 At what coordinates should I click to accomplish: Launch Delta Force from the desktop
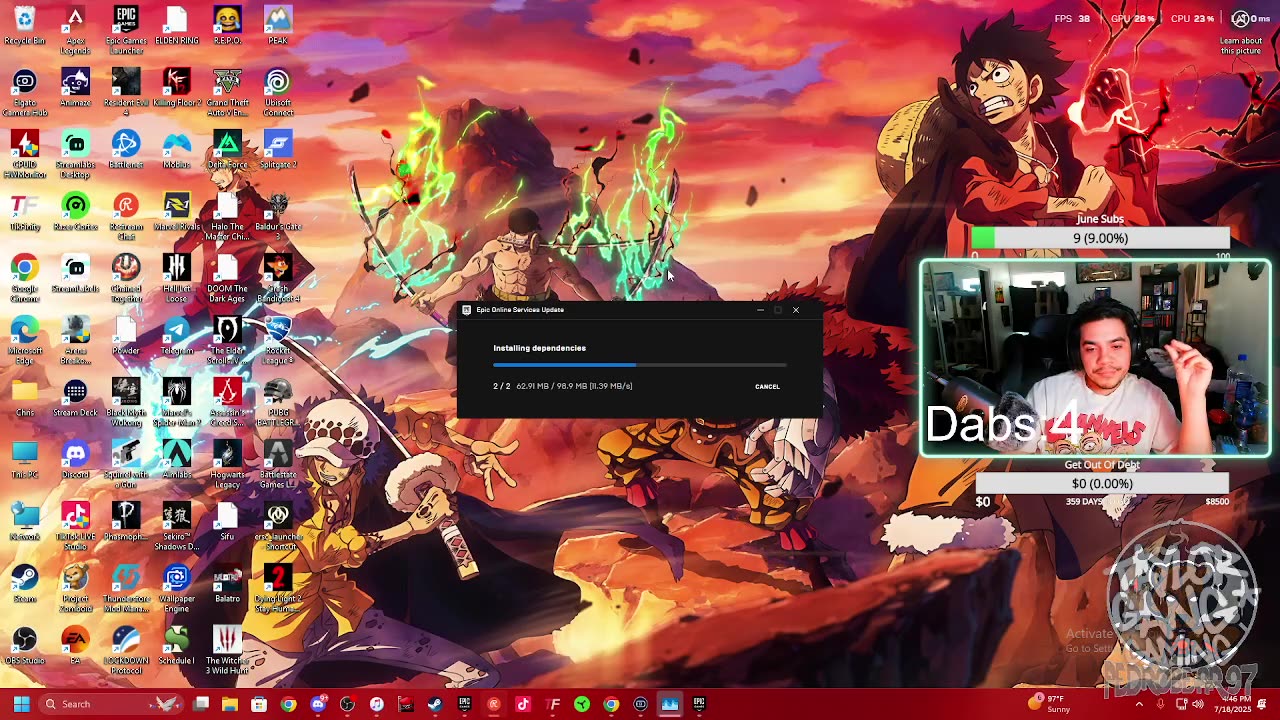pyautogui.click(x=227, y=151)
